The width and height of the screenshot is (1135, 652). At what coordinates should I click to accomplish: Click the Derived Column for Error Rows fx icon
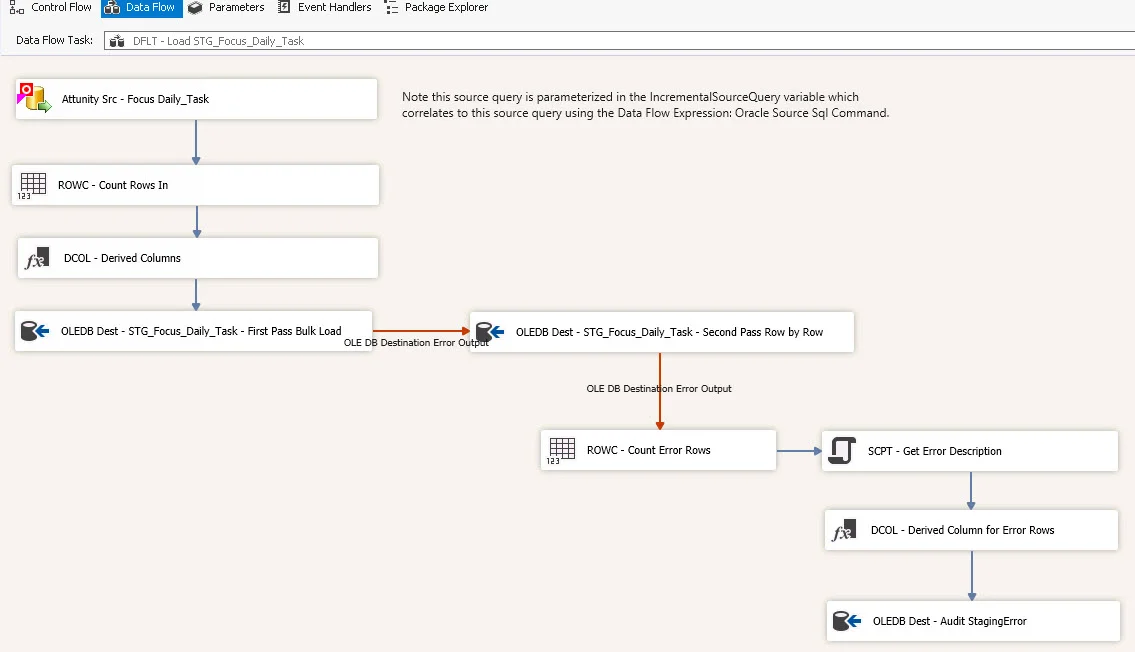[843, 530]
